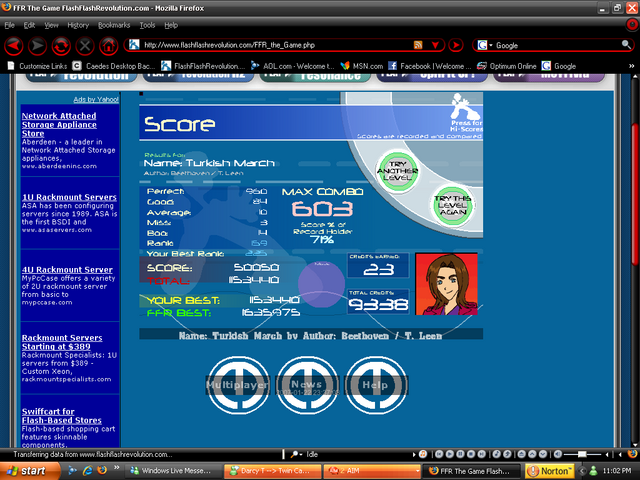Open the History menu
The width and height of the screenshot is (640, 480).
[78, 24]
